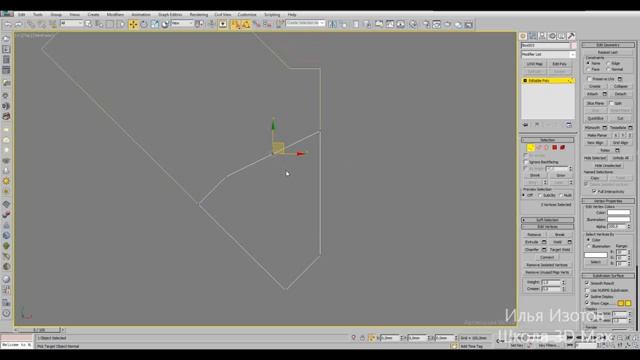Select Illumination radio under Select Vertices By
The height and width of the screenshot is (360, 640).
tap(589, 247)
